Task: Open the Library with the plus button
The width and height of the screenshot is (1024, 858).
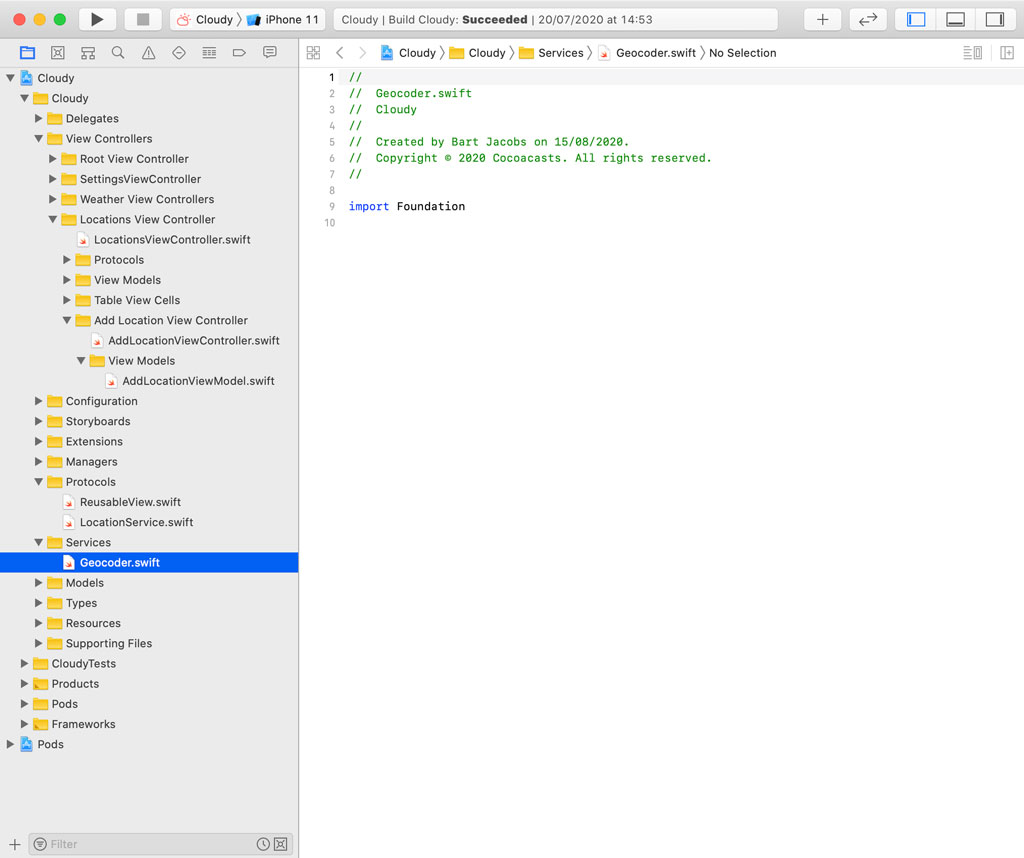Action: click(x=823, y=19)
